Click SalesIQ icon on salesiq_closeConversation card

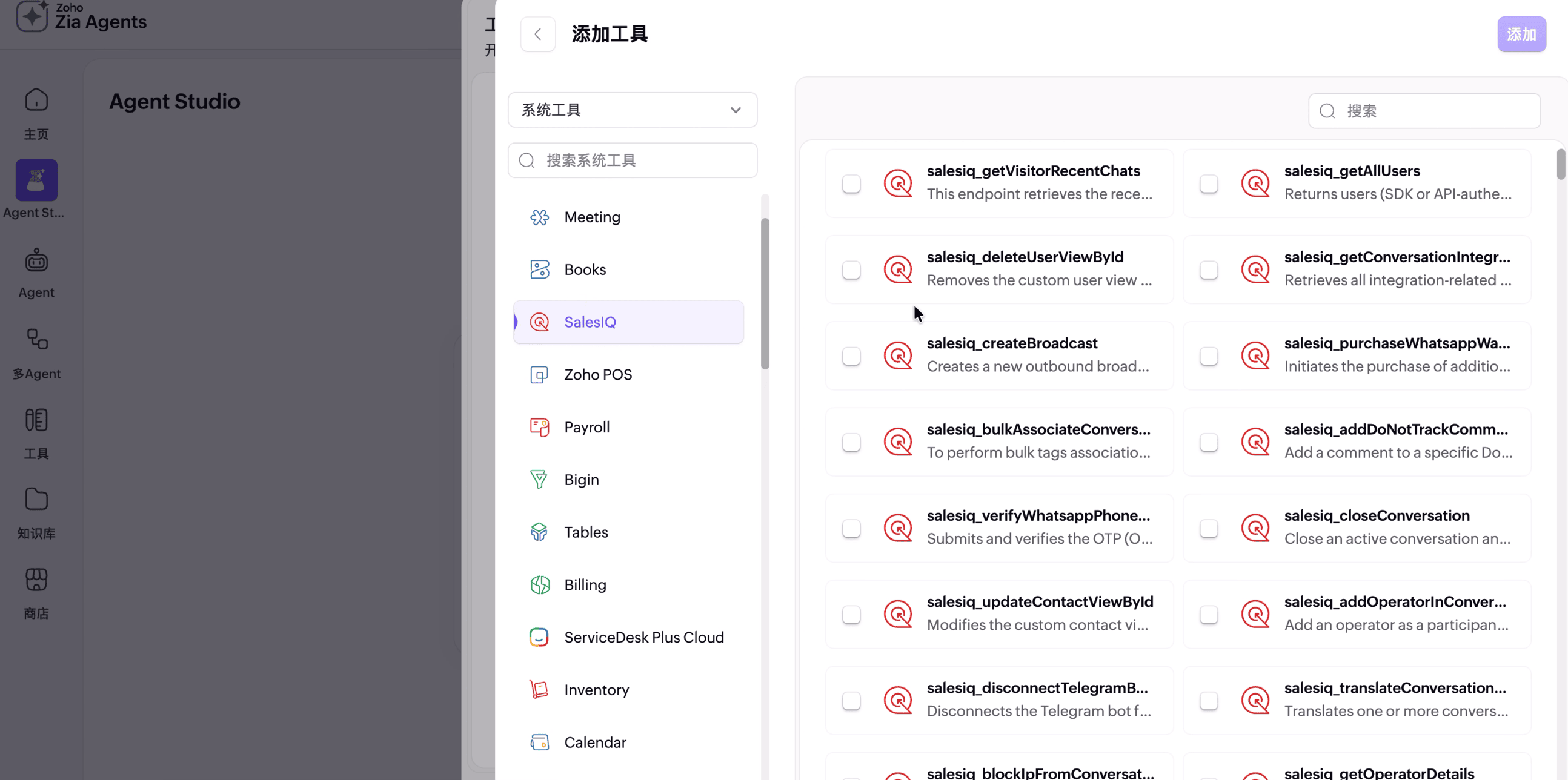tap(1256, 528)
